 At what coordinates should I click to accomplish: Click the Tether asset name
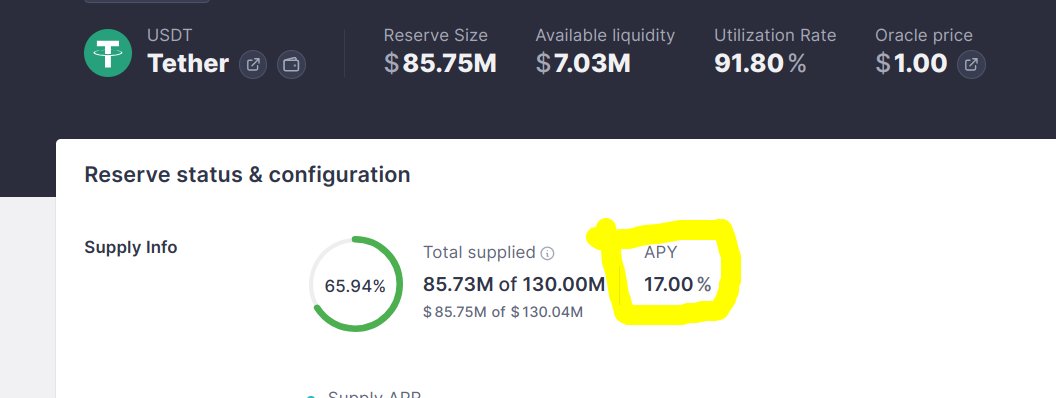(188, 63)
